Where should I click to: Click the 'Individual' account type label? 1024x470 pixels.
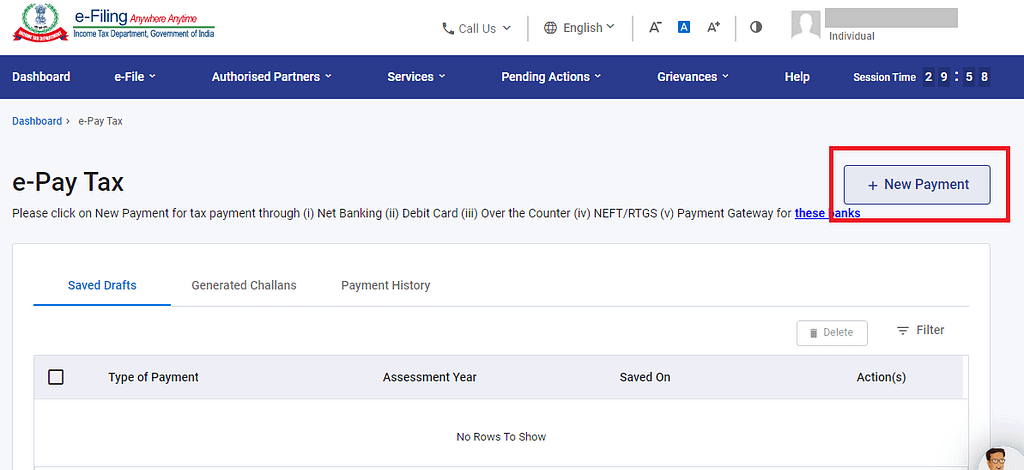tap(852, 37)
